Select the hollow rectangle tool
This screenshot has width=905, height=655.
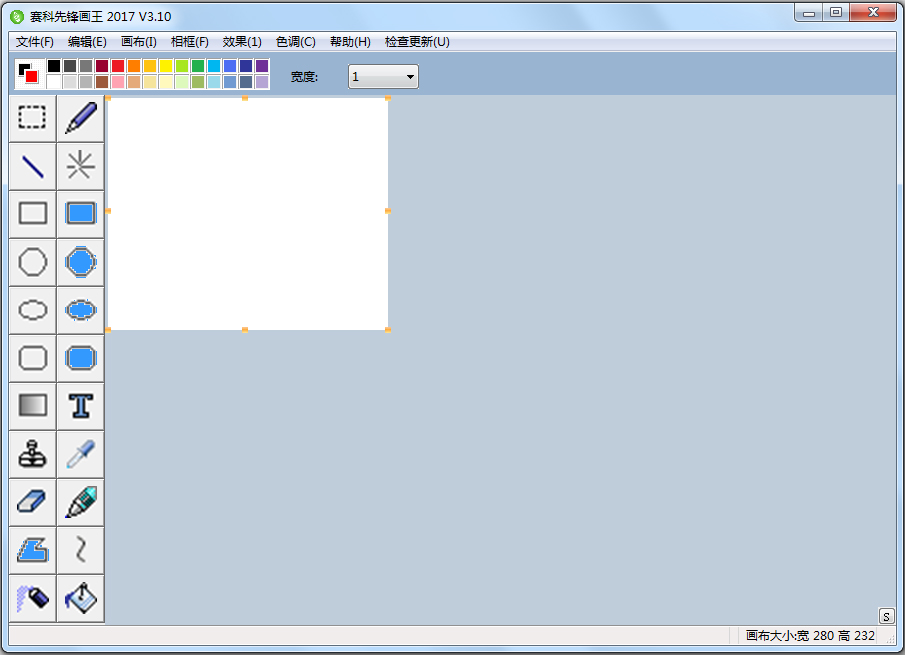(32, 214)
